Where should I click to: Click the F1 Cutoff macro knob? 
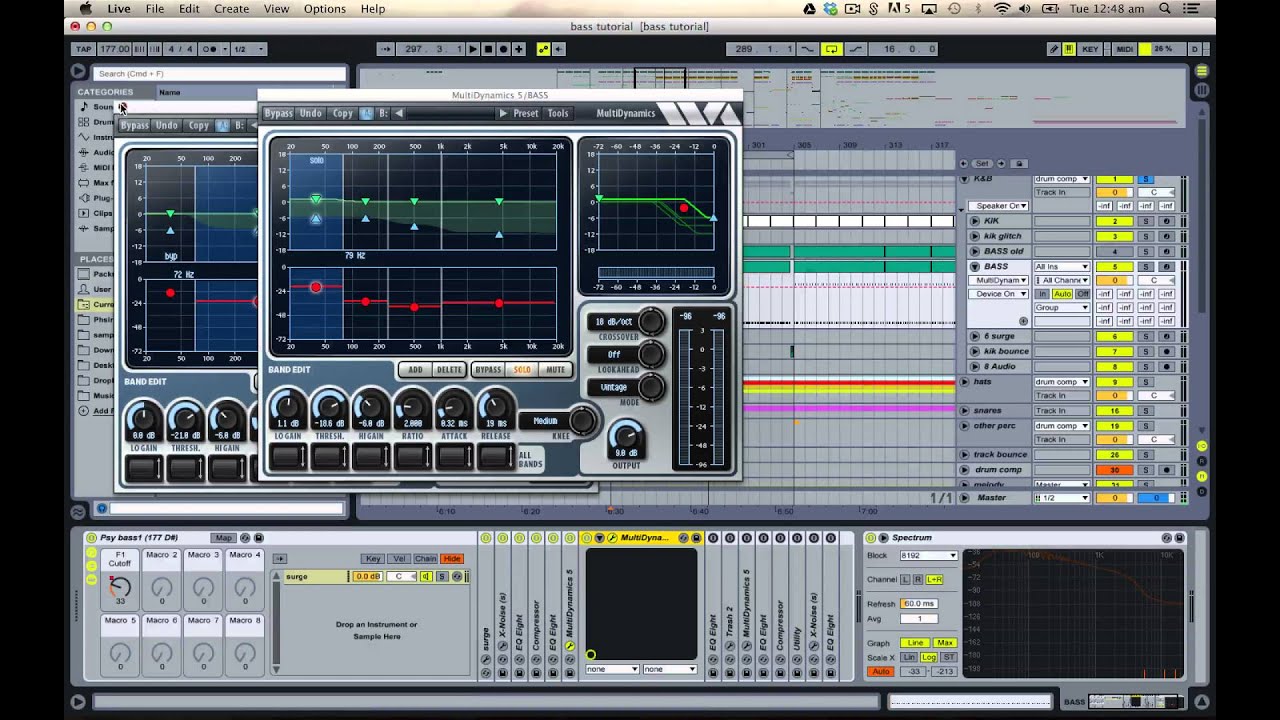pyautogui.click(x=120, y=587)
